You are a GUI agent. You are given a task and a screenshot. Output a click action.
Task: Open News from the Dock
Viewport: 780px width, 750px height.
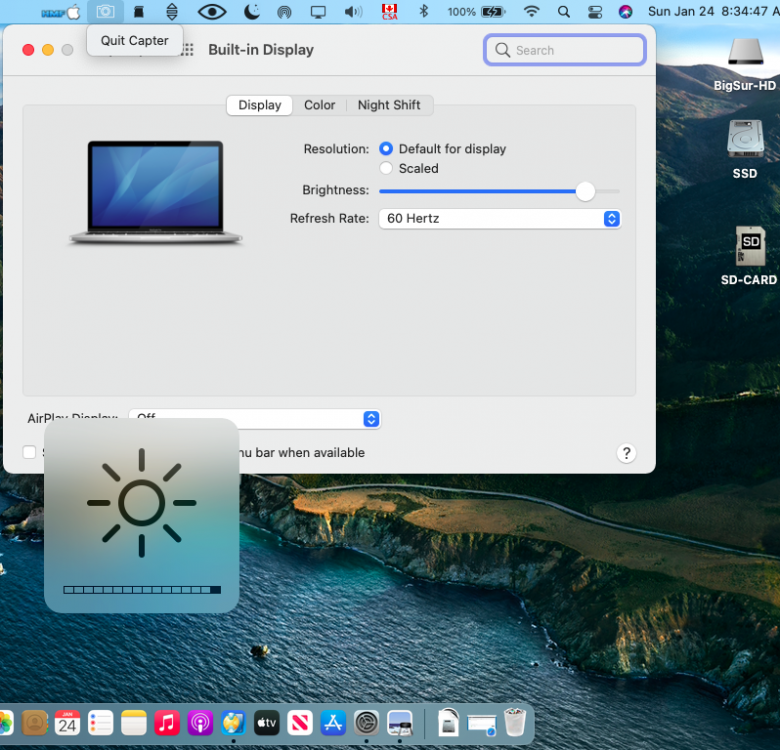coord(300,723)
